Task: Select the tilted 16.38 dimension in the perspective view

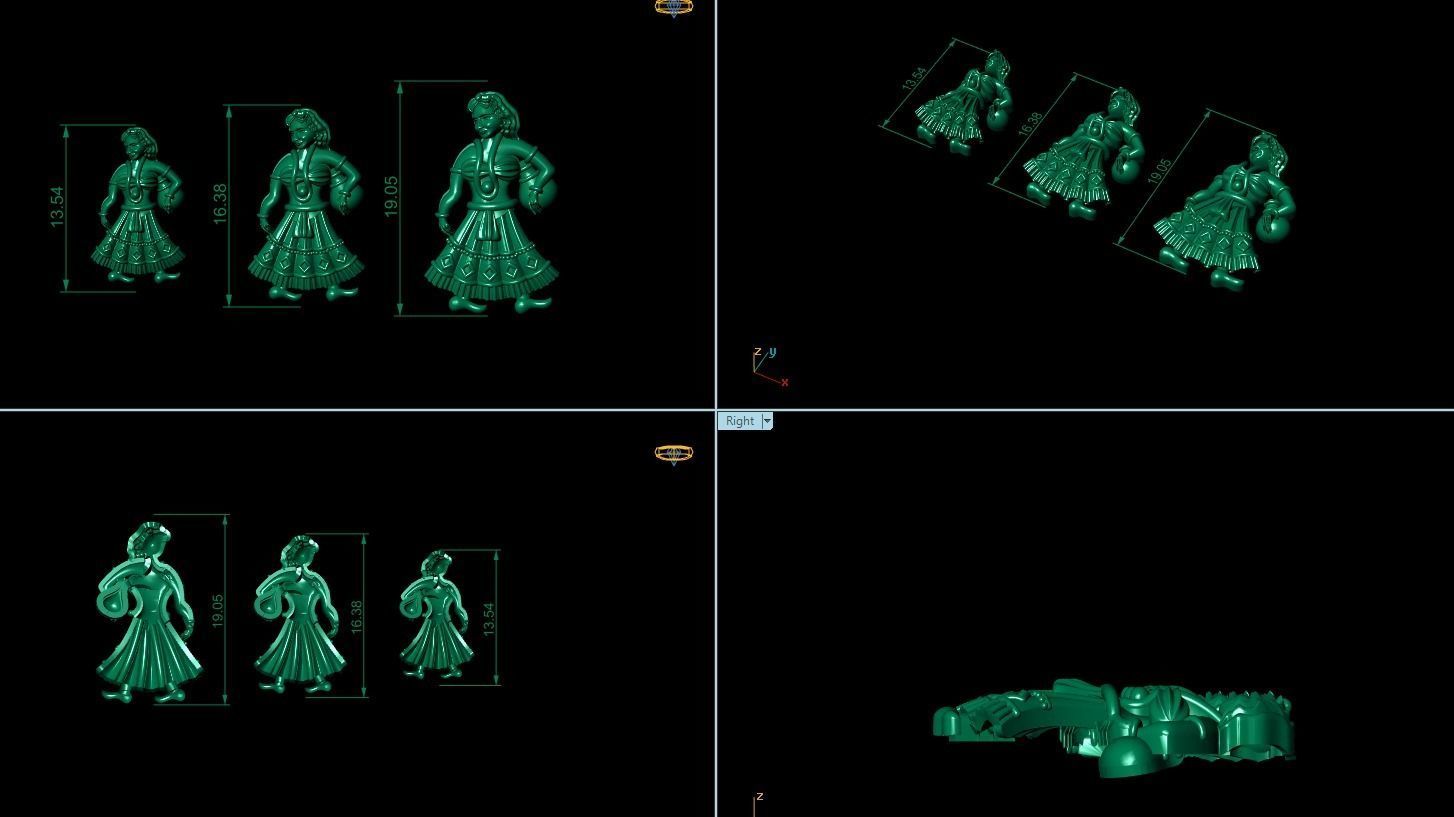Action: coord(1031,124)
